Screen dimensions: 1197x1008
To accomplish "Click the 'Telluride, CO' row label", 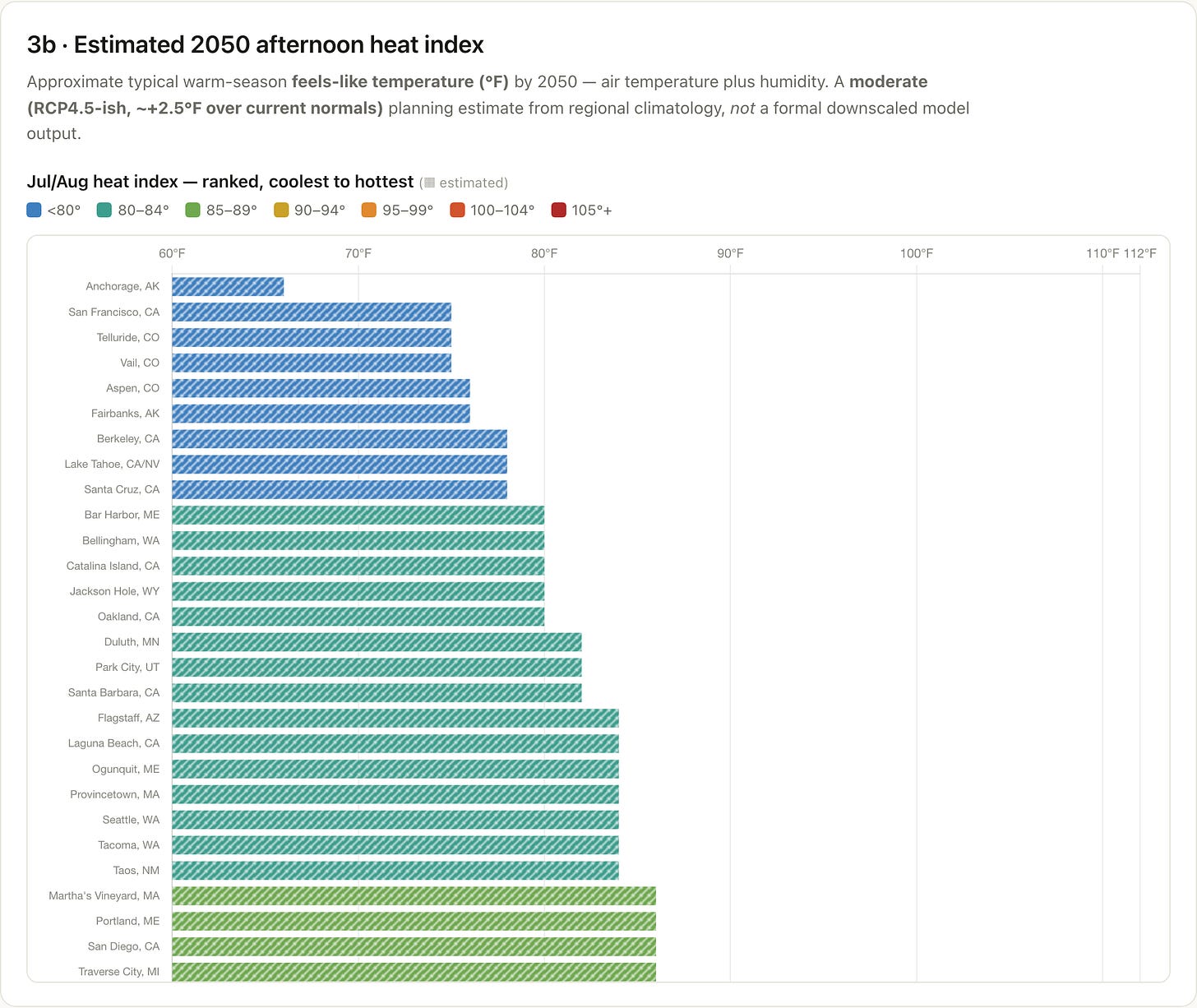I will pos(128,337).
